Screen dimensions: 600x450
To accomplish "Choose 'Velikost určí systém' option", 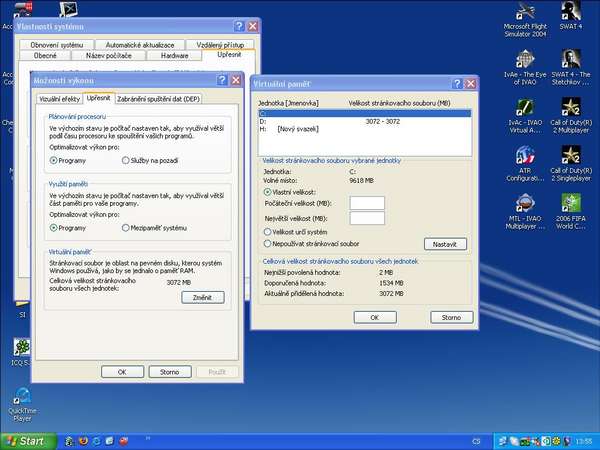I will tap(267, 231).
